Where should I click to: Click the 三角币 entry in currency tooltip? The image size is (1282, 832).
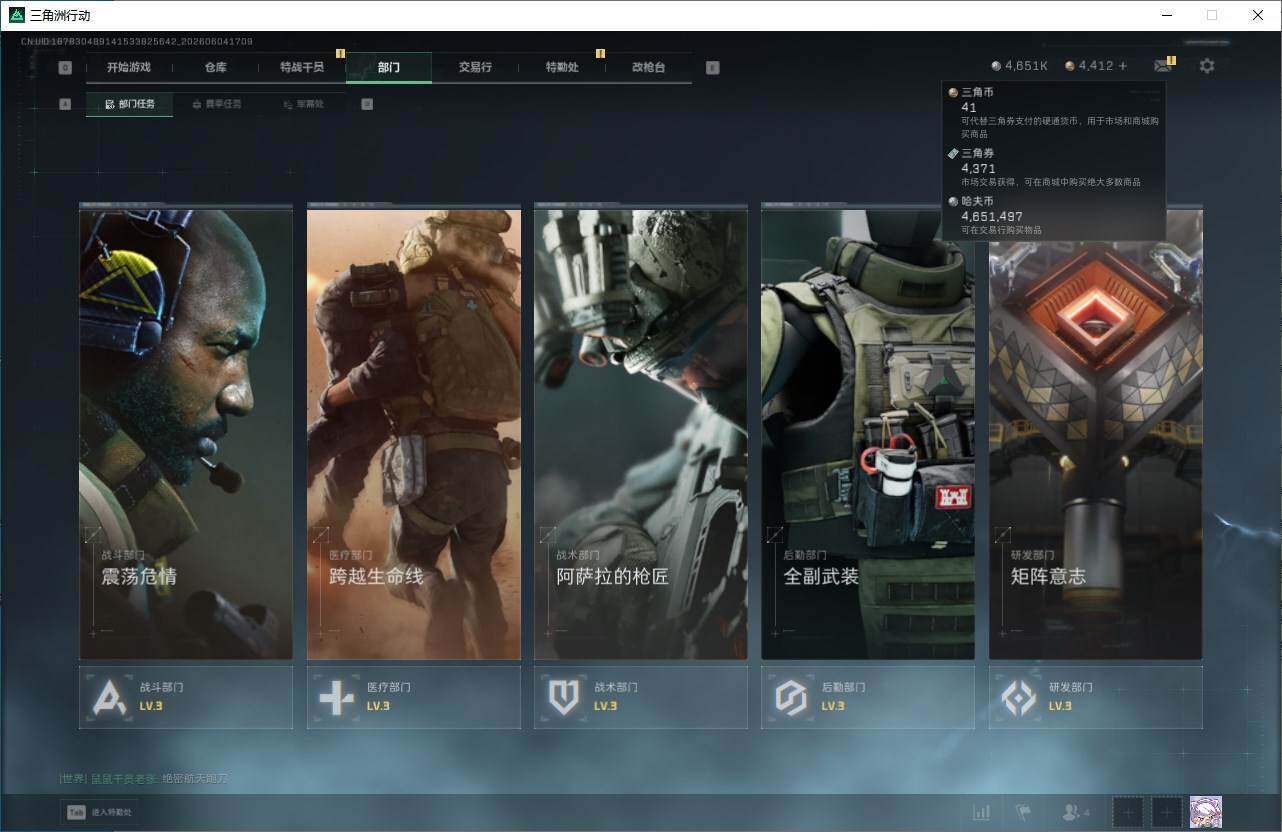1054,112
